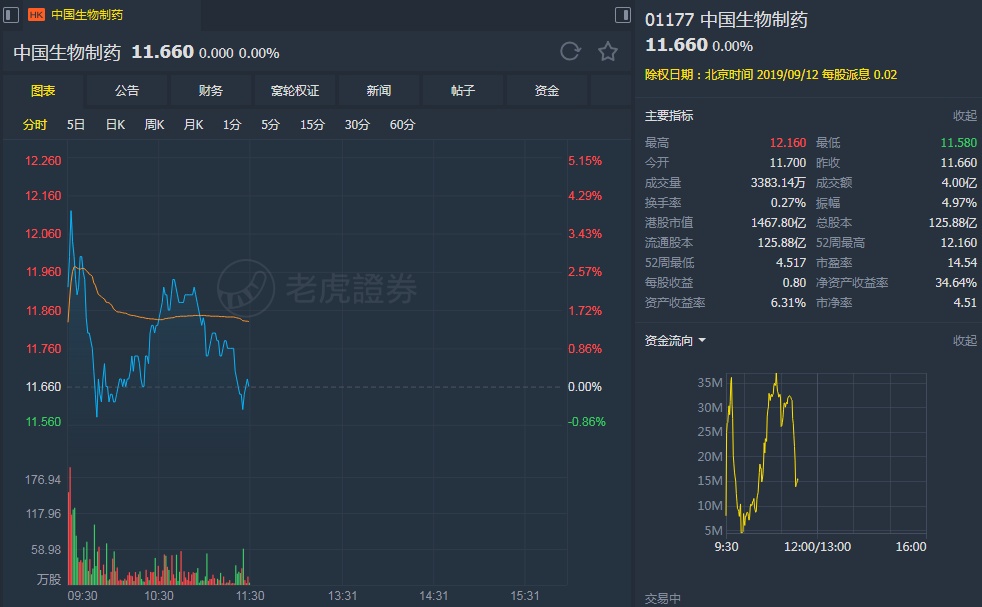Go to the 新闻 tab

pos(379,91)
